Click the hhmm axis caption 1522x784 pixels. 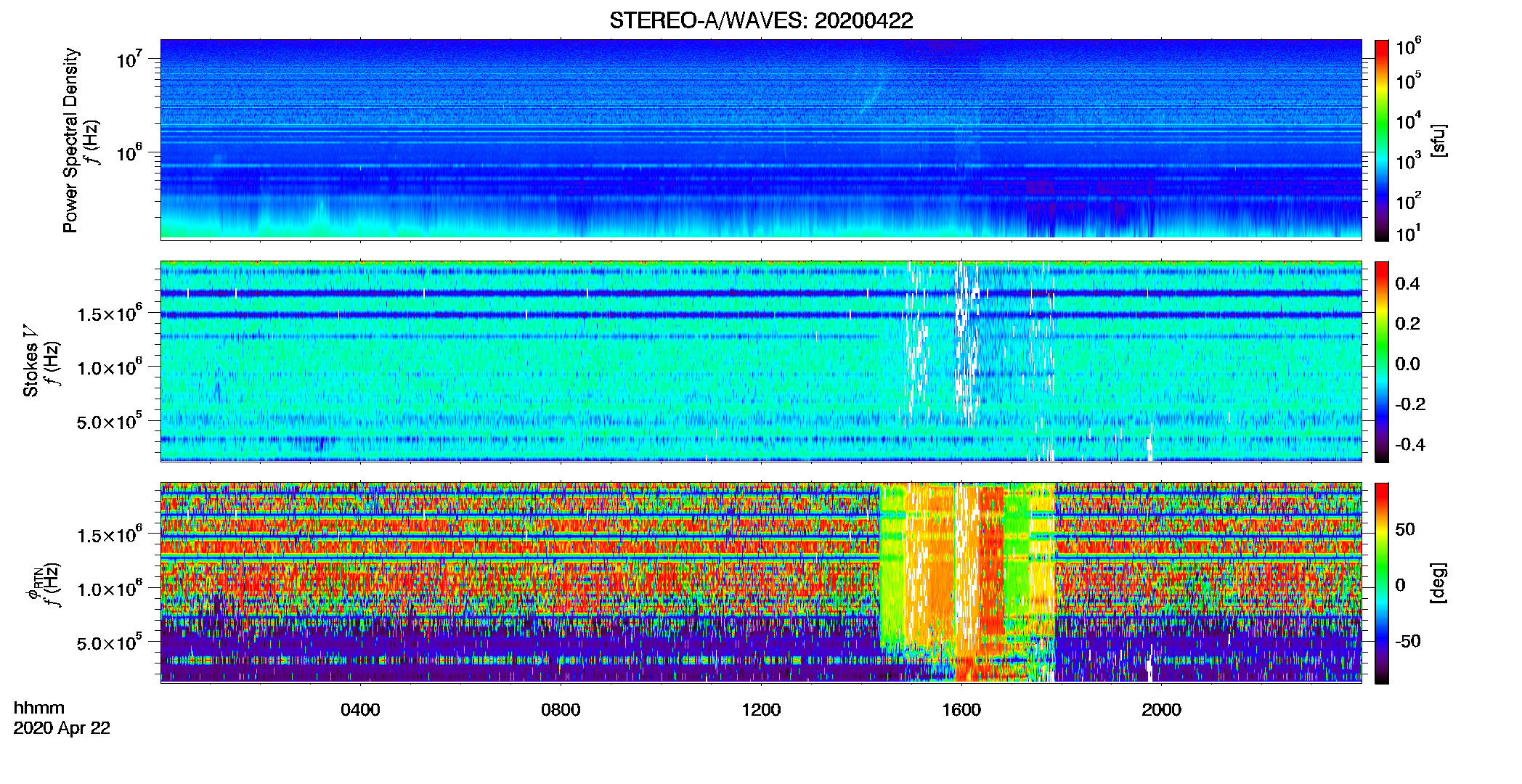click(39, 708)
